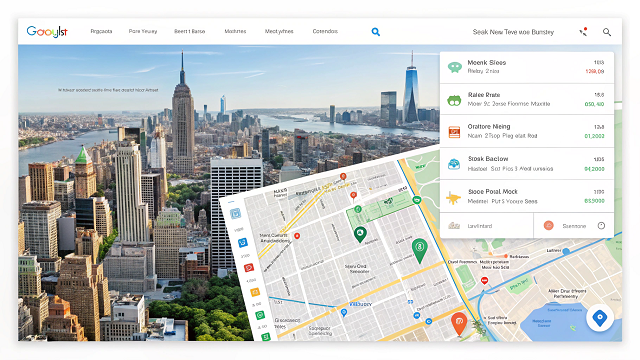
Task: Open the Pore Yeuey menu item
Action: (143, 31)
